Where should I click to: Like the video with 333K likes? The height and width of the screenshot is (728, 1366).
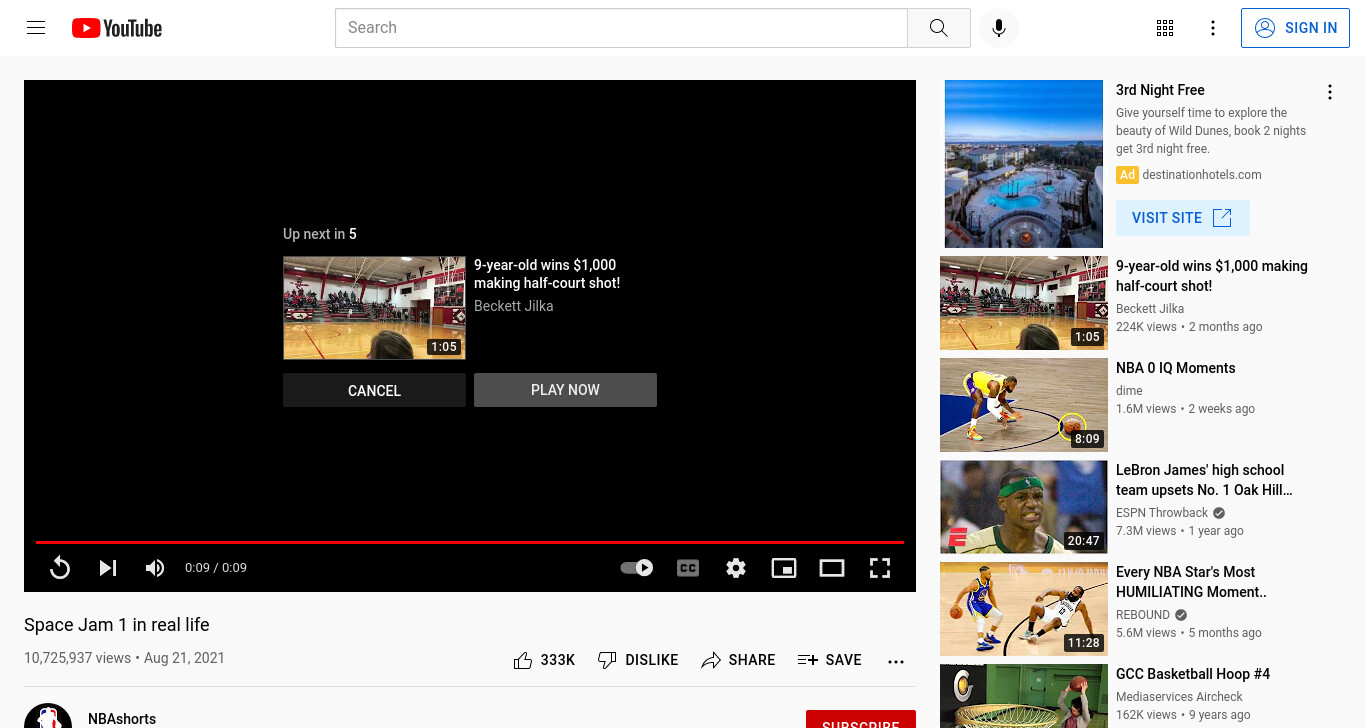pyautogui.click(x=544, y=660)
